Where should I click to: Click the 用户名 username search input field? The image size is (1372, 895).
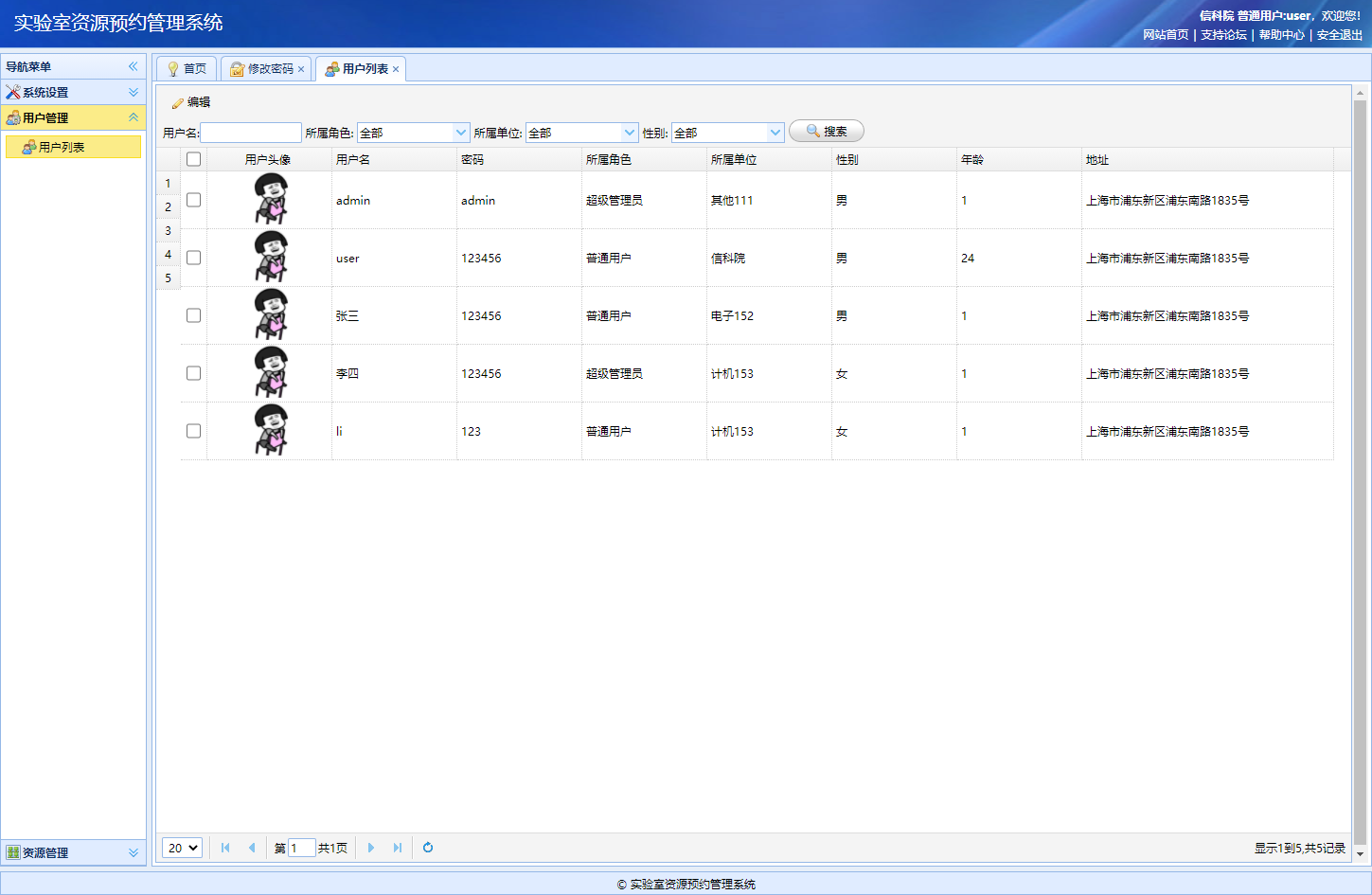[251, 133]
